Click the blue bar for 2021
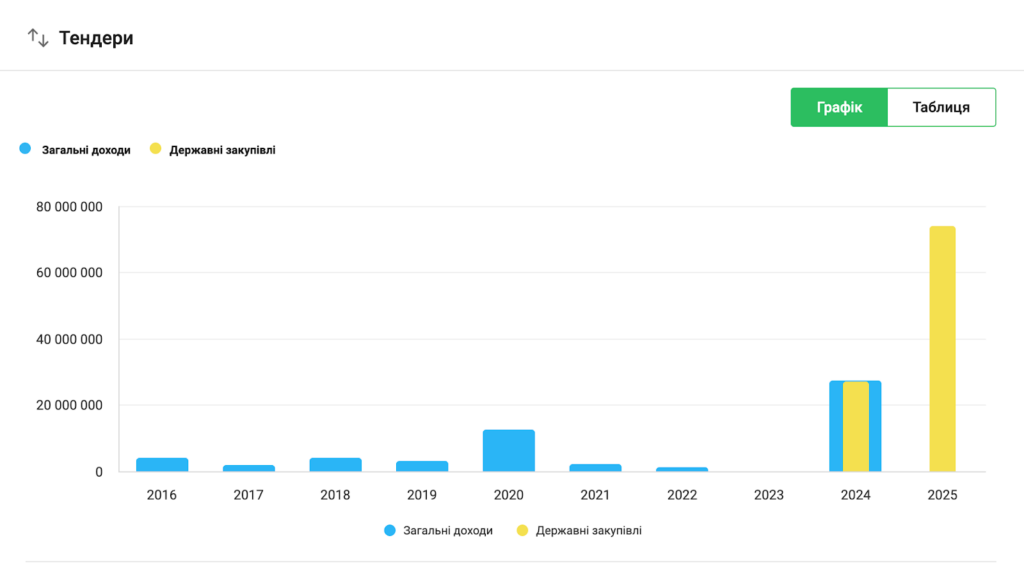This screenshot has width=1024, height=570. 595,468
